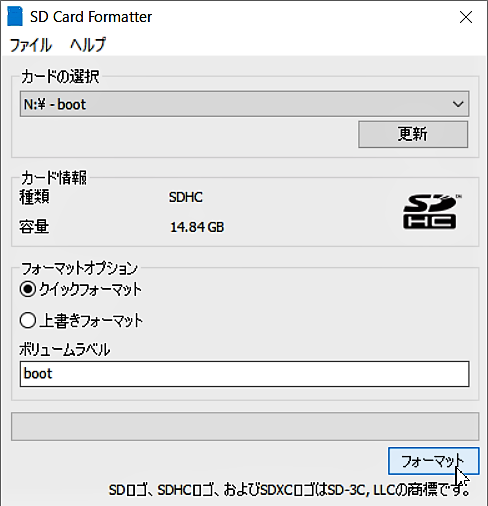Click the empty format progress bar
The image size is (488, 506).
(245, 426)
